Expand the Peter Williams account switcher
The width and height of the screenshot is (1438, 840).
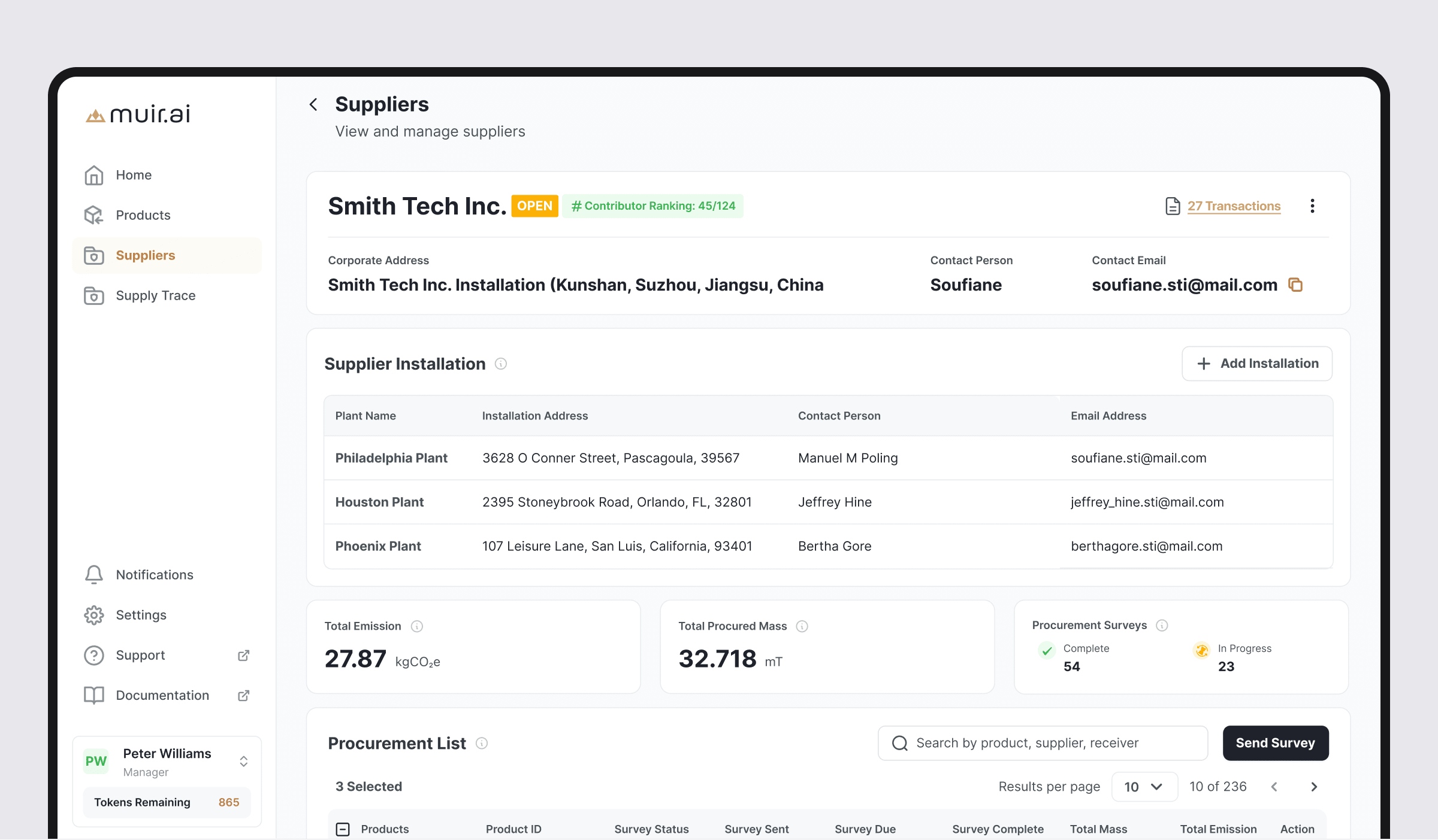point(244,762)
